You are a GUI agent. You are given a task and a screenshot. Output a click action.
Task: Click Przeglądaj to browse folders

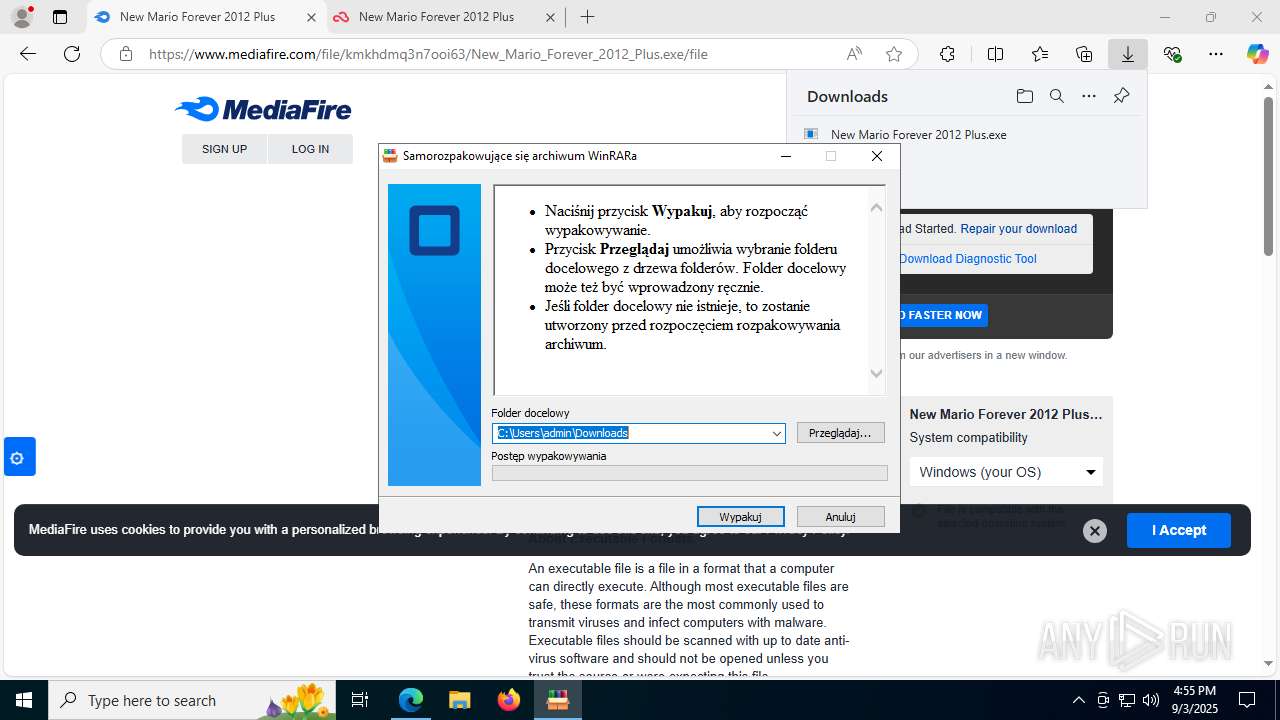pos(840,433)
